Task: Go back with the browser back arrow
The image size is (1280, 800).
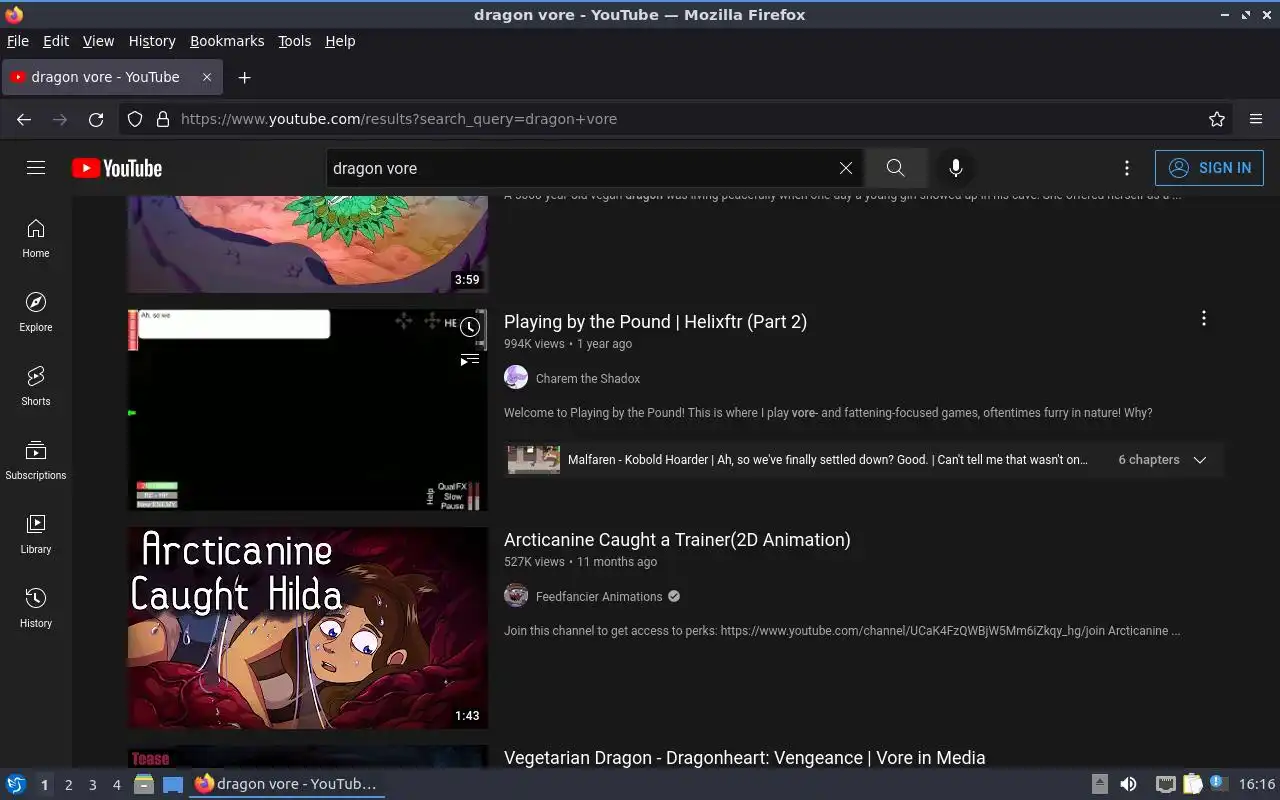Action: tap(24, 119)
